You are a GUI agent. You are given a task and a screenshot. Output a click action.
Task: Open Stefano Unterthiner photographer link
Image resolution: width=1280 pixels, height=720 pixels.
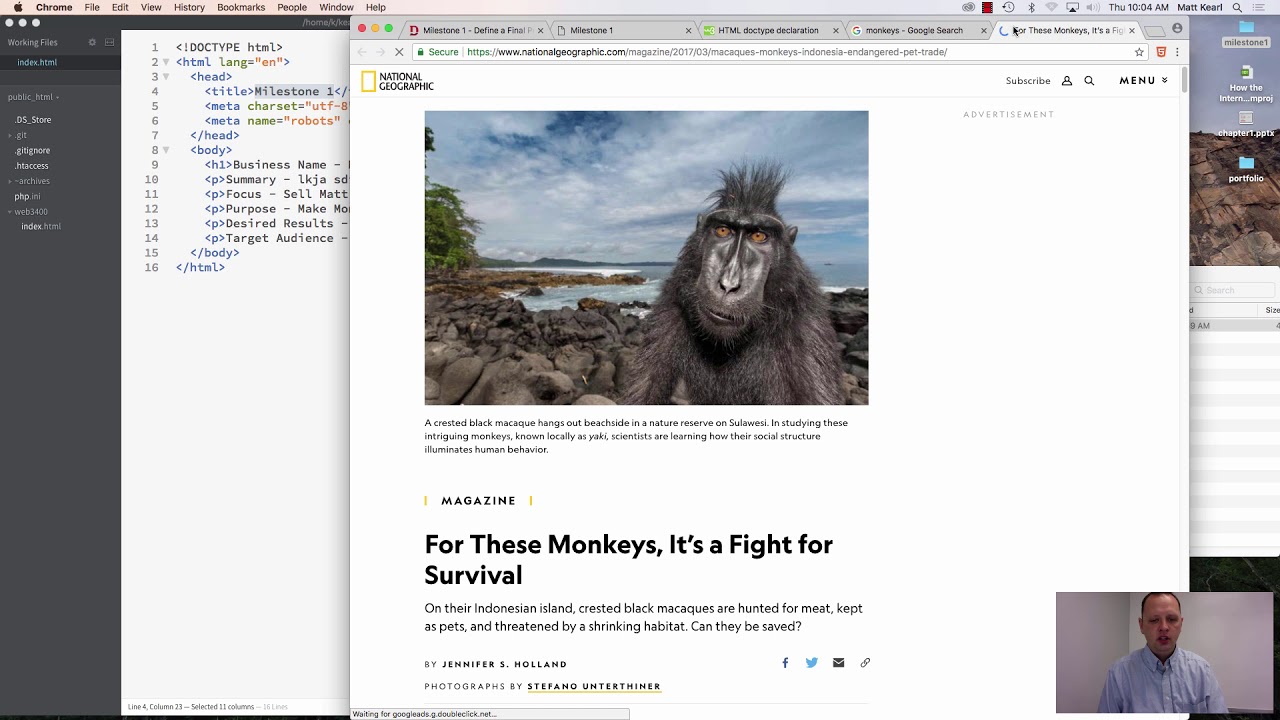coord(594,686)
